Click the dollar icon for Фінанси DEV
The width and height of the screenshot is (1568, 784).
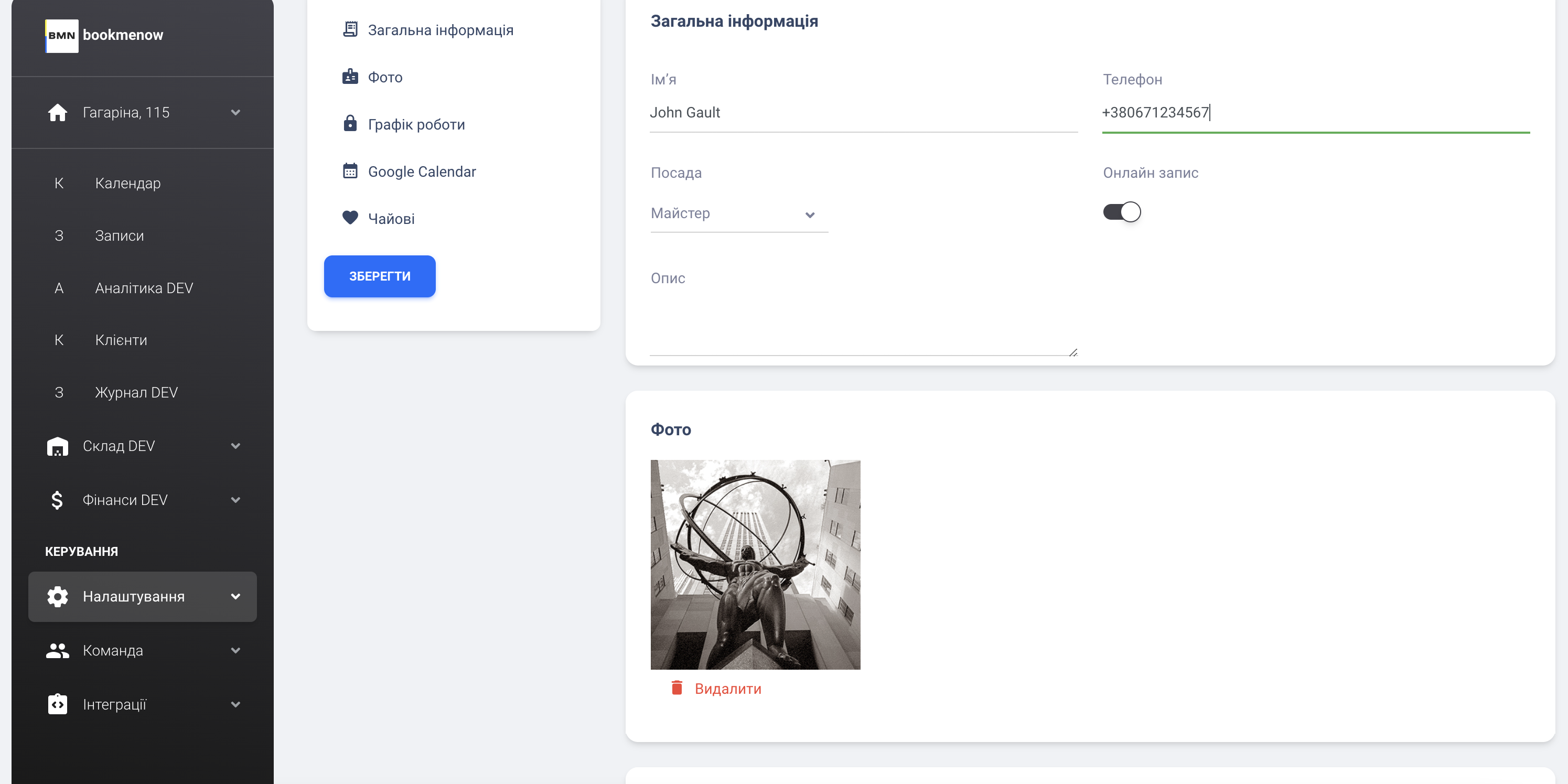[57, 500]
